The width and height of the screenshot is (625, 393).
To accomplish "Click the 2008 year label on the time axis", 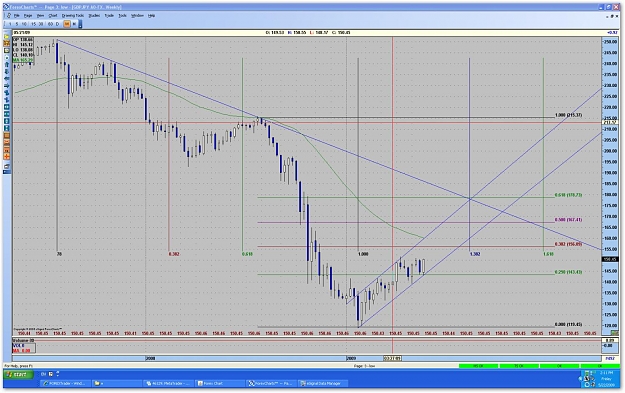I will point(150,358).
